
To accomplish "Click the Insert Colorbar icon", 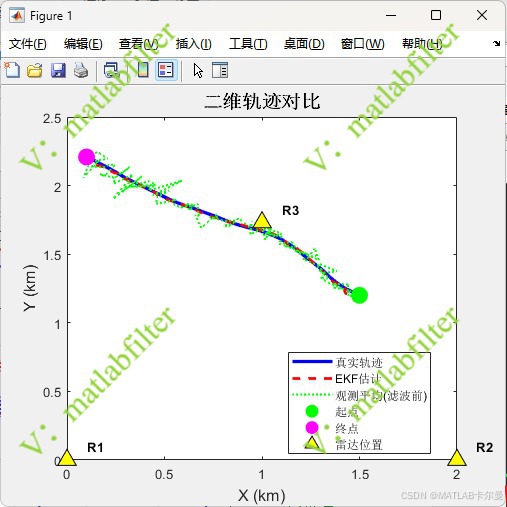I will (x=143, y=70).
